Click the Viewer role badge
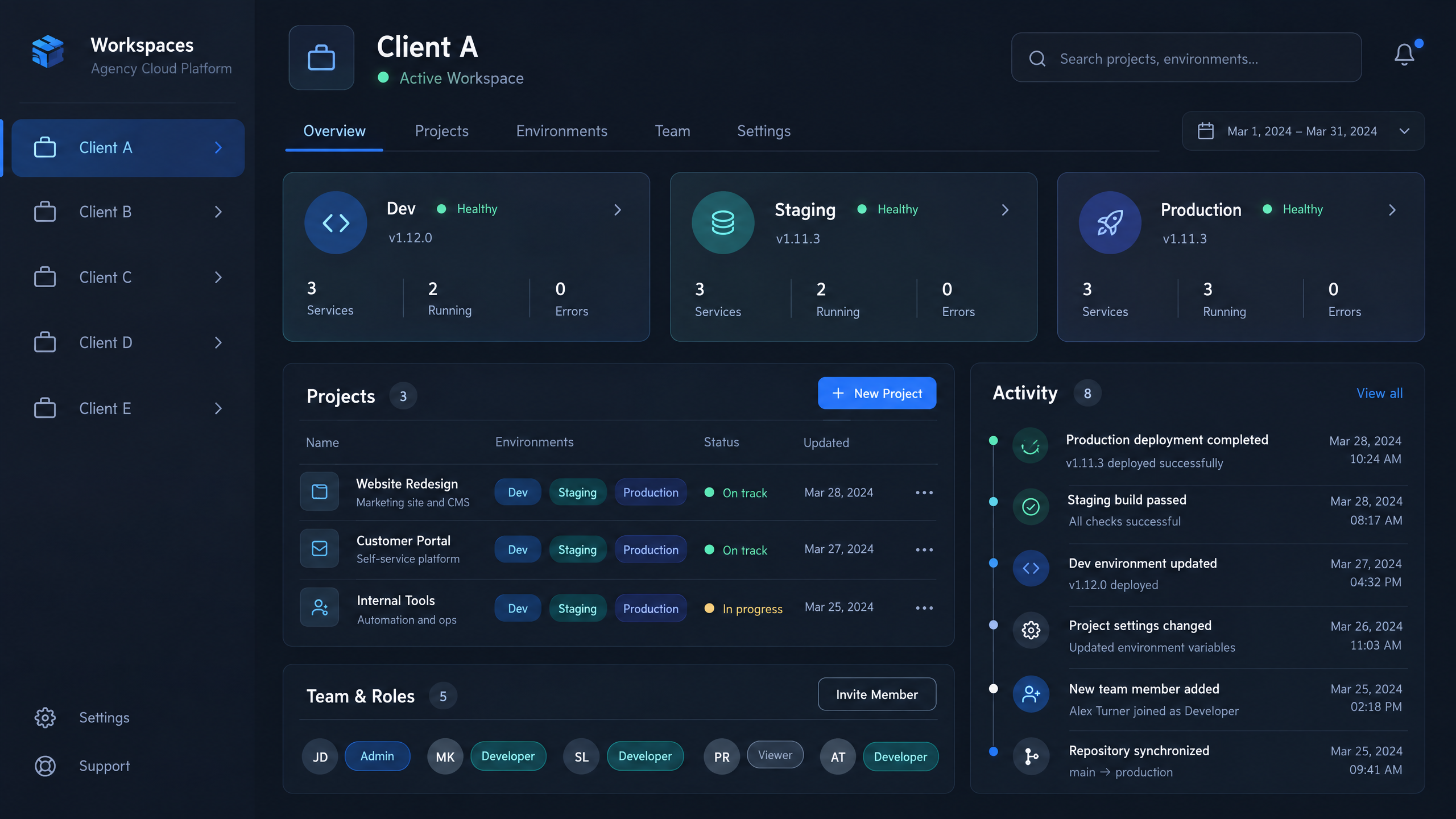This screenshot has width=1456, height=819. pyautogui.click(x=775, y=755)
